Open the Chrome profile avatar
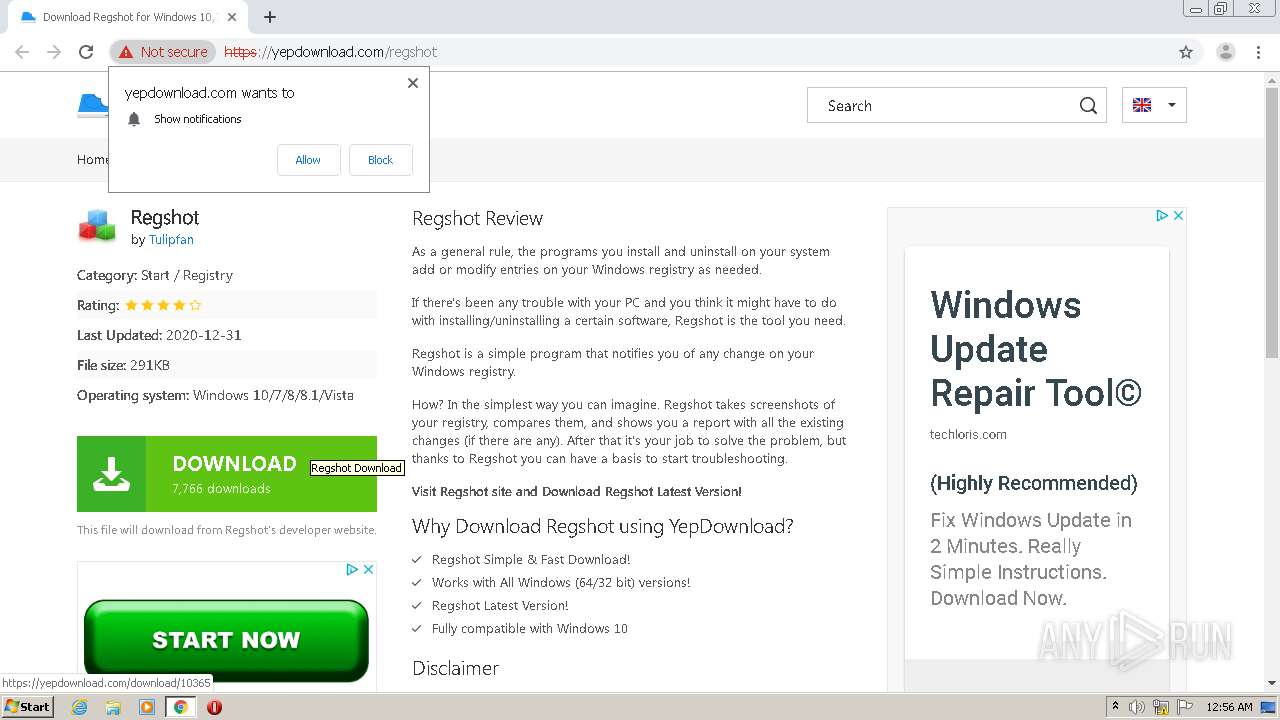The width and height of the screenshot is (1280, 720). (x=1225, y=52)
